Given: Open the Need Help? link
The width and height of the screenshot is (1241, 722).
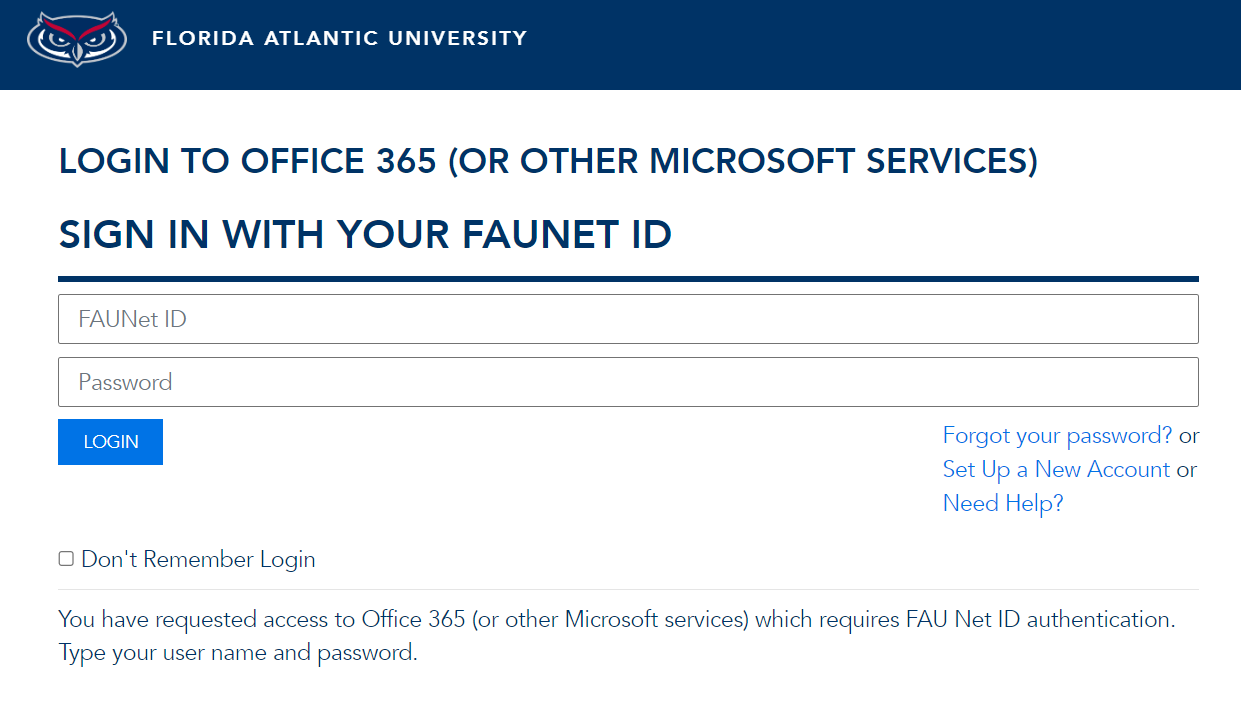Looking at the screenshot, I should (1003, 503).
